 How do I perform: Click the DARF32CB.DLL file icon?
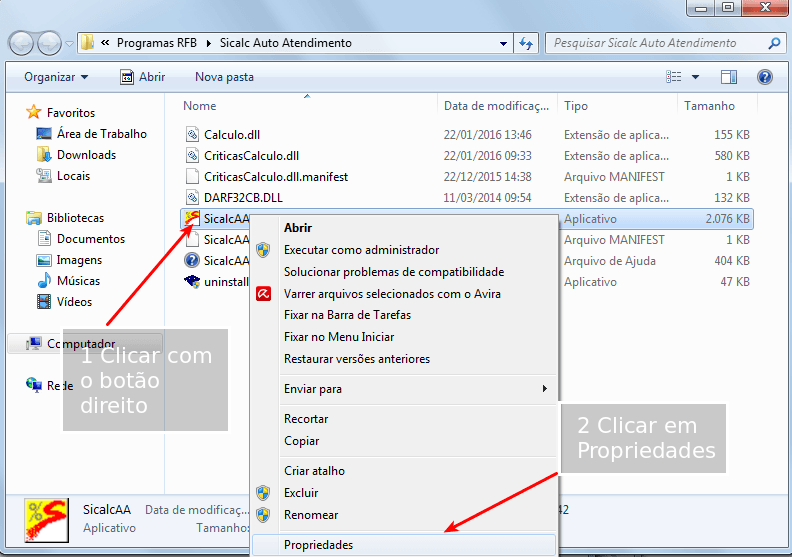[192, 198]
